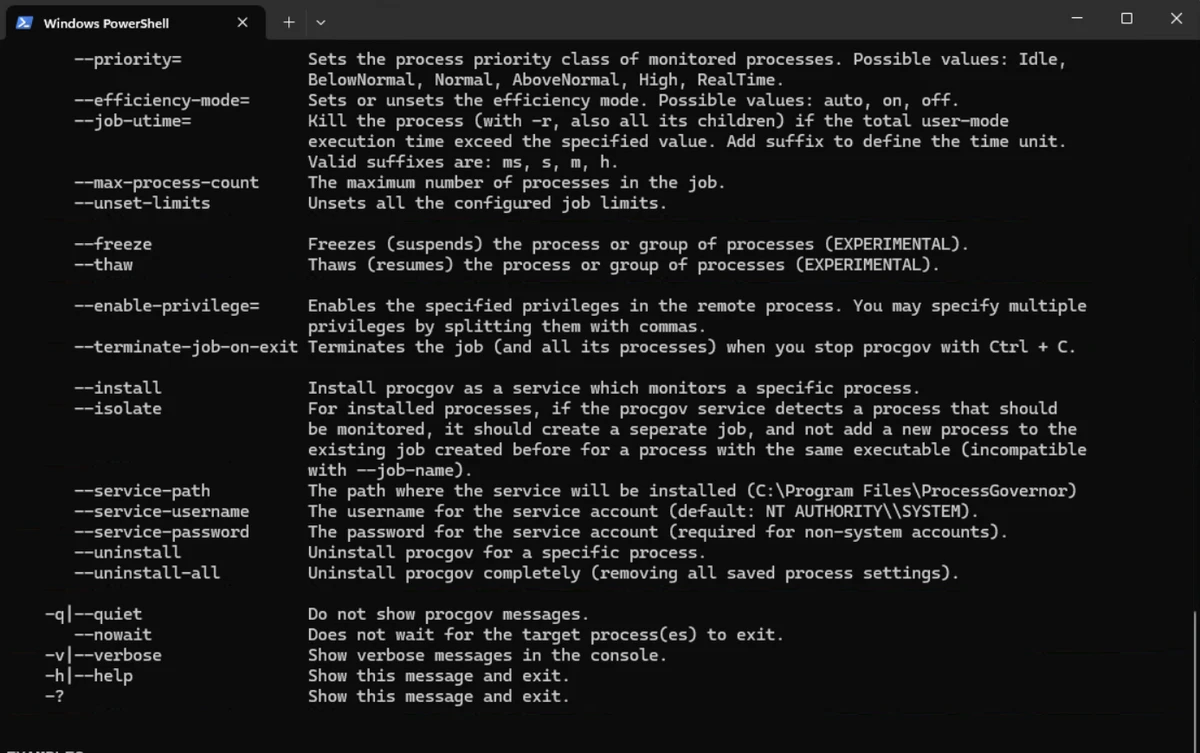Click the --service-password option text
Image resolution: width=1200 pixels, height=753 pixels.
click(162, 532)
